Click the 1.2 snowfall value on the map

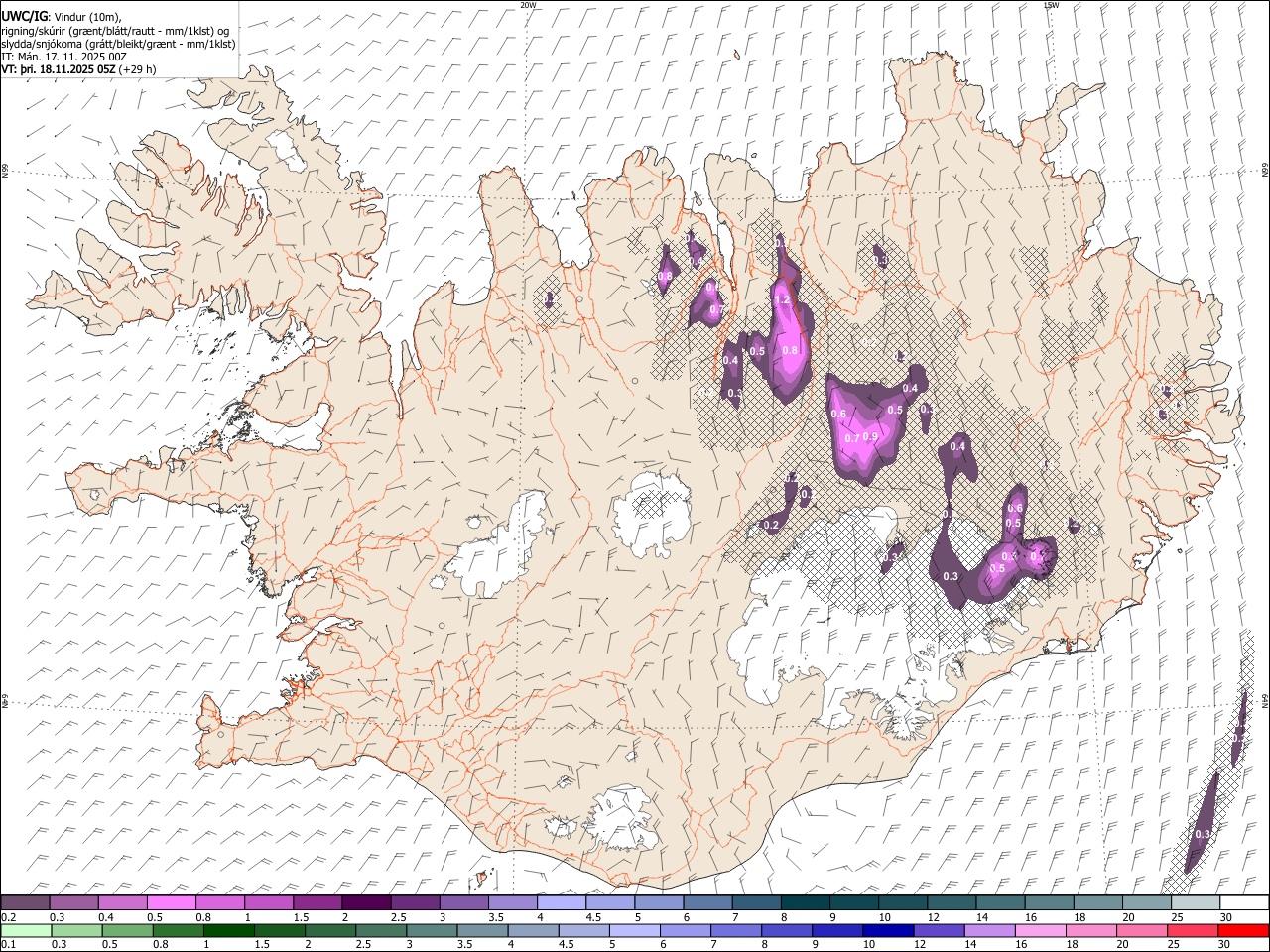782,300
